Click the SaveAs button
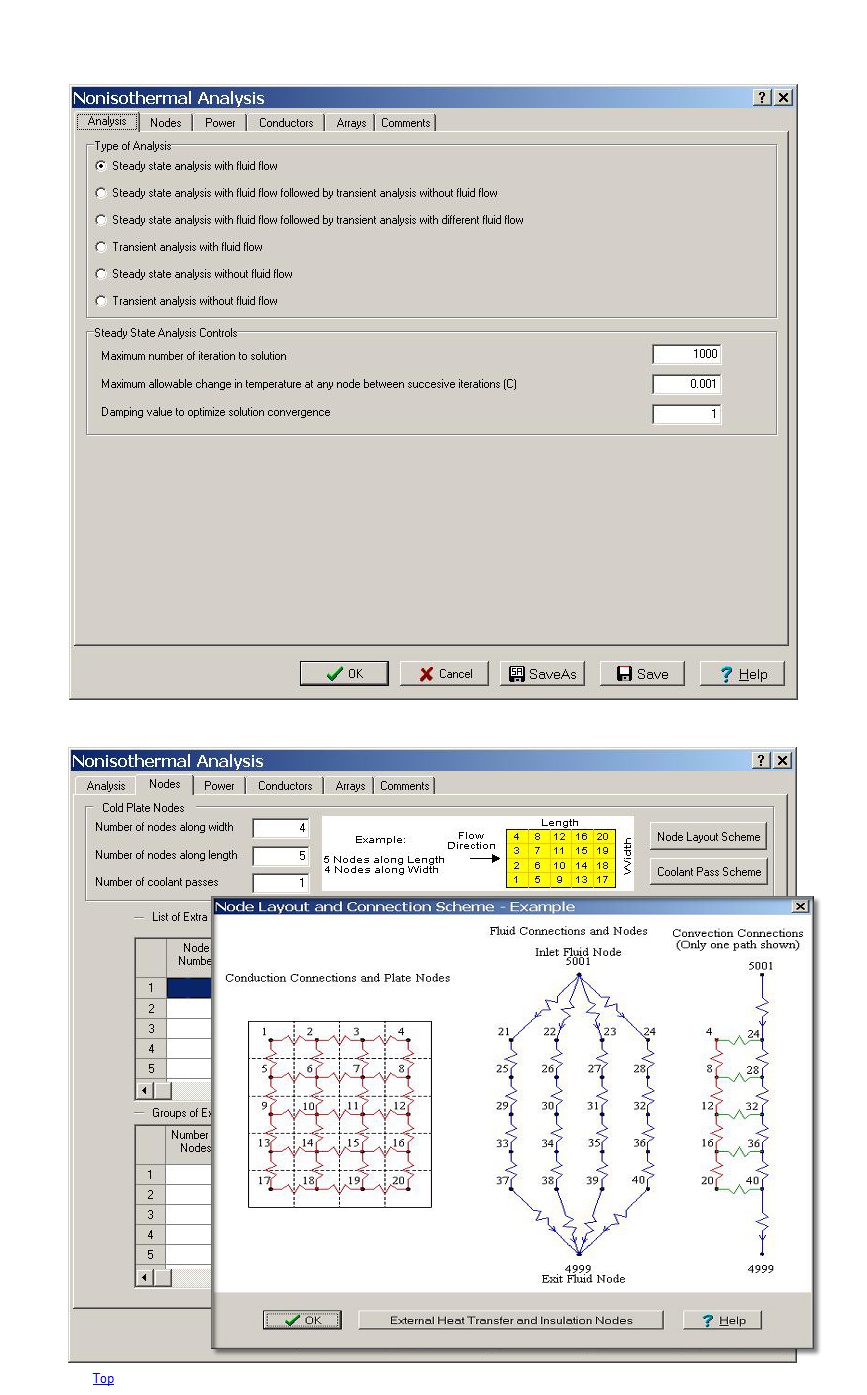867x1395 pixels. coord(543,674)
